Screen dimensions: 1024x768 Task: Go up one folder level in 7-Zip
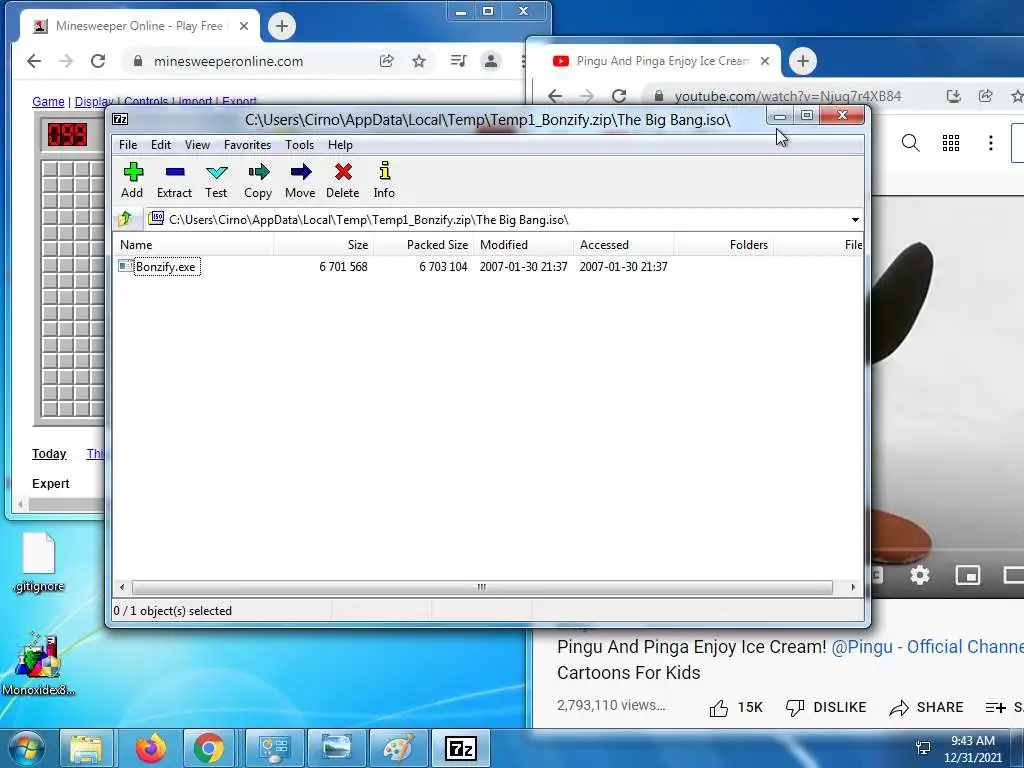click(x=125, y=219)
